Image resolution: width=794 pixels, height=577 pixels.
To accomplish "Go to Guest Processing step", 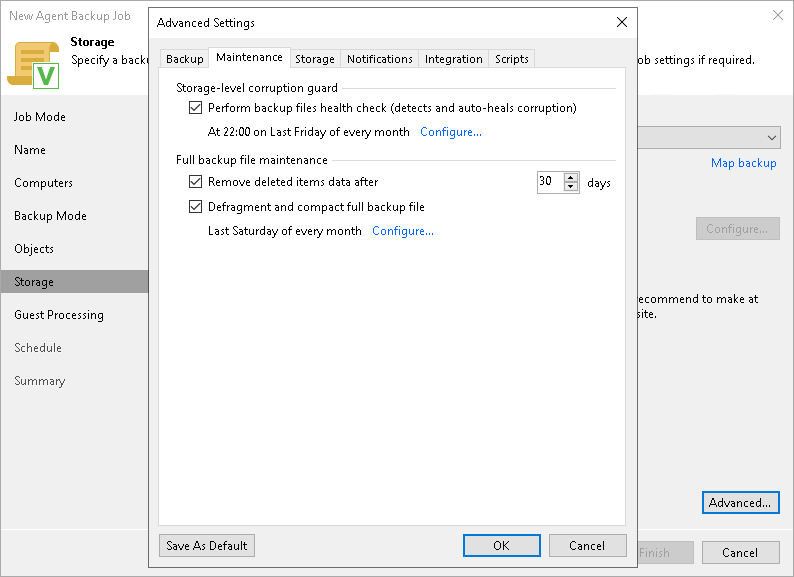I will [59, 315].
